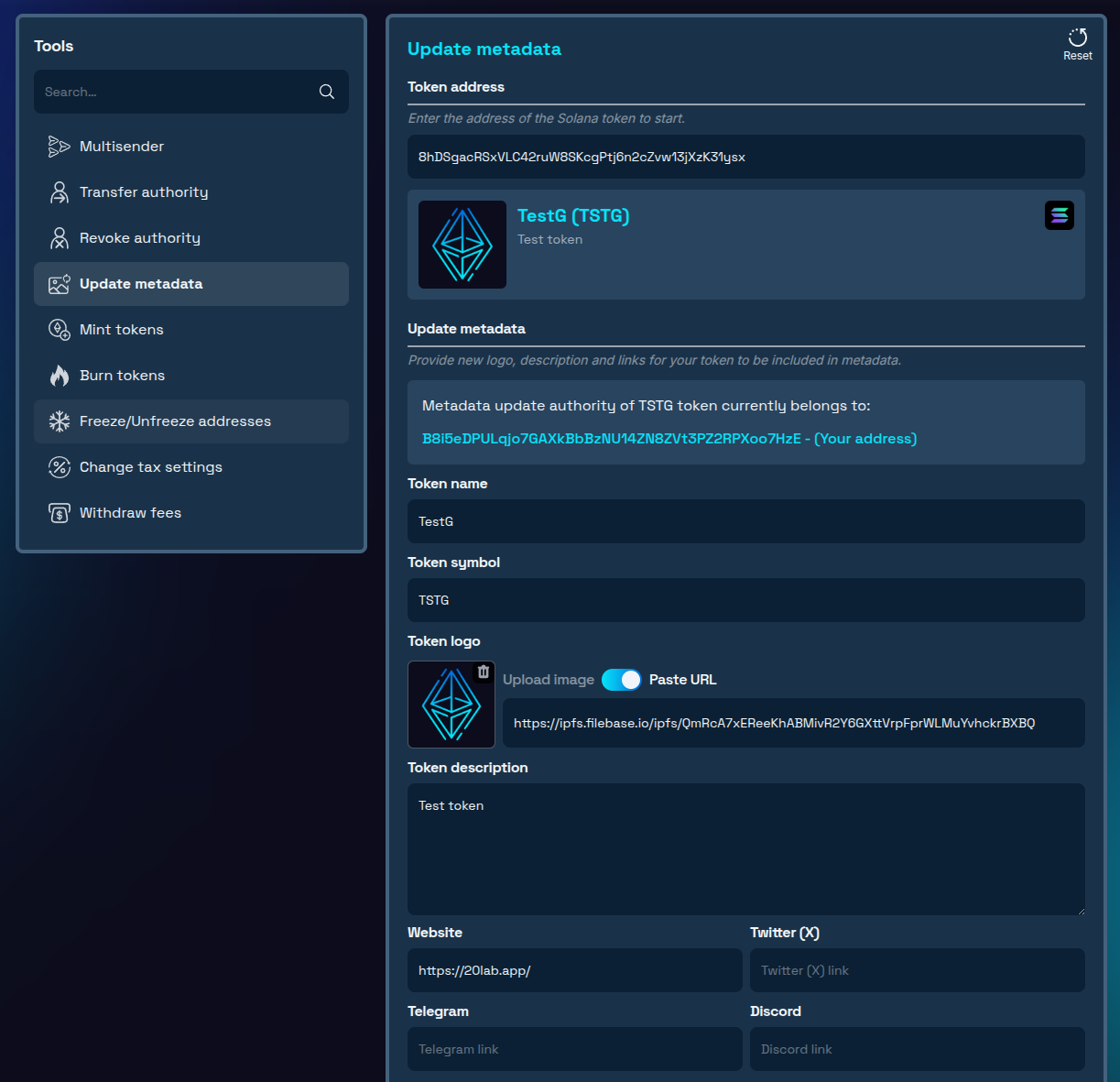Click the Change tax settings percent icon
Viewport: 1120px width, 1082px height.
tap(59, 466)
